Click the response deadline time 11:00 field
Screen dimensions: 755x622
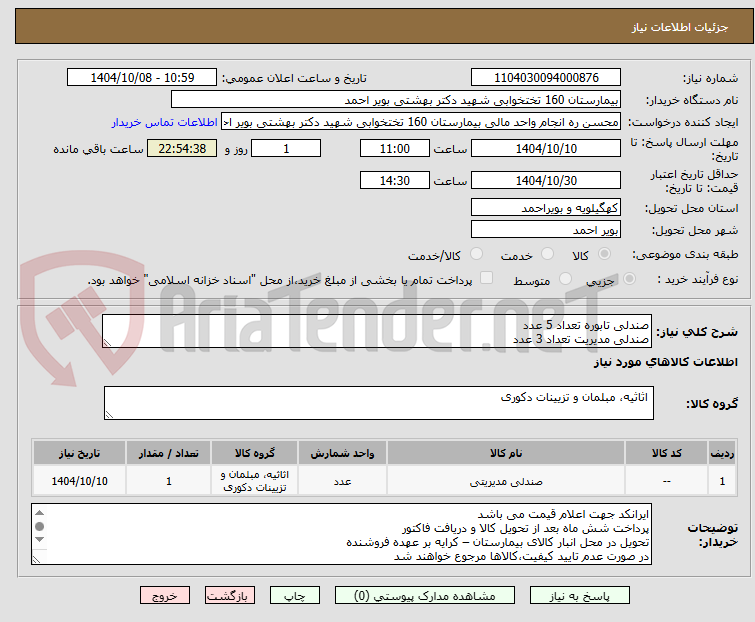click(395, 148)
